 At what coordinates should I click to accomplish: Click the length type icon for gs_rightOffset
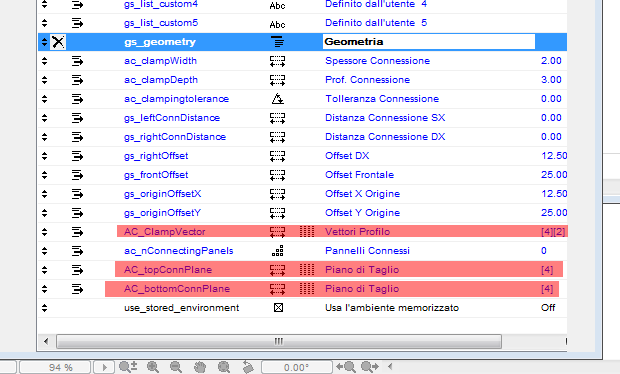click(278, 156)
